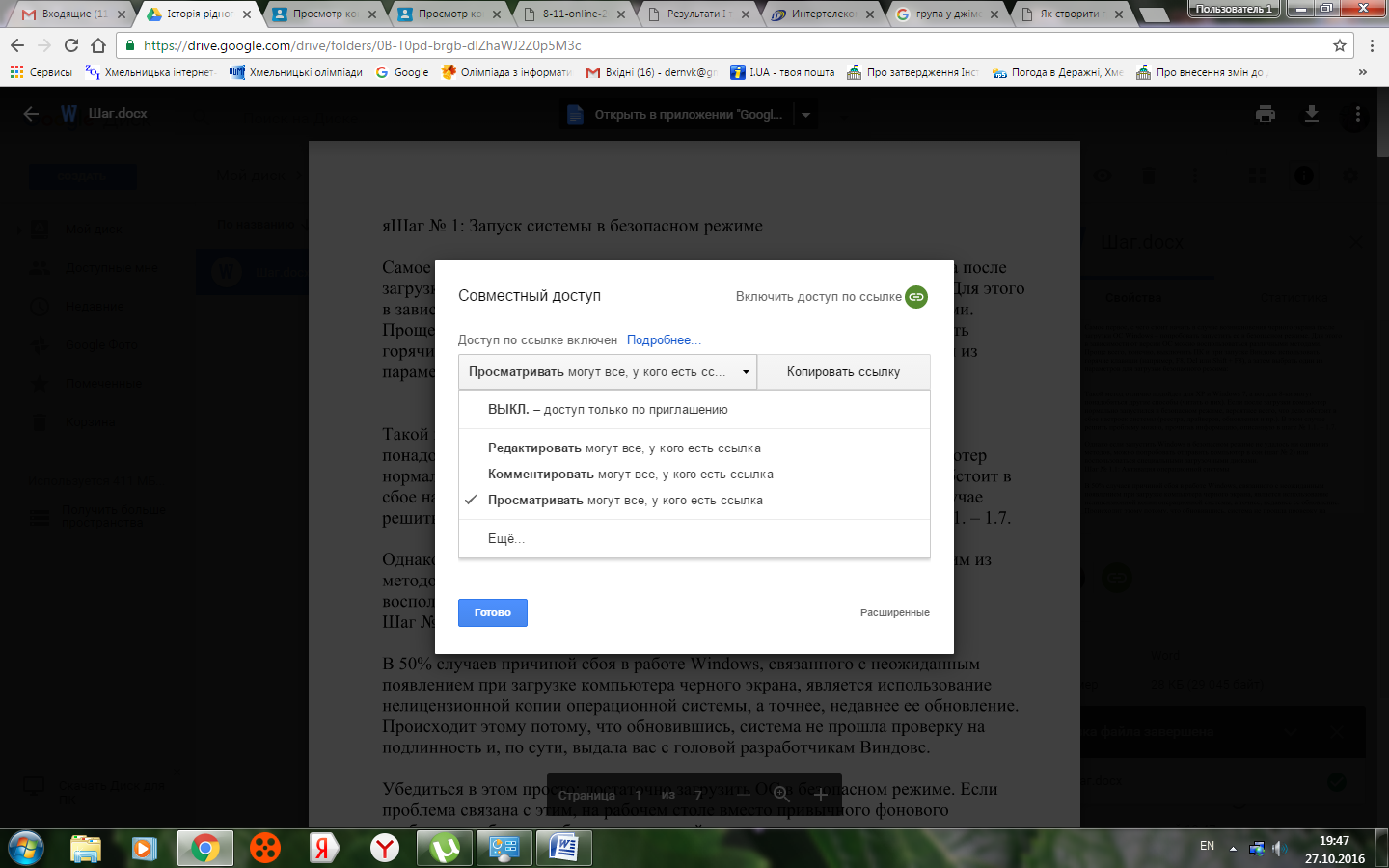Toggle link sharing with green link icon
The width and height of the screenshot is (1389, 868).
click(916, 296)
